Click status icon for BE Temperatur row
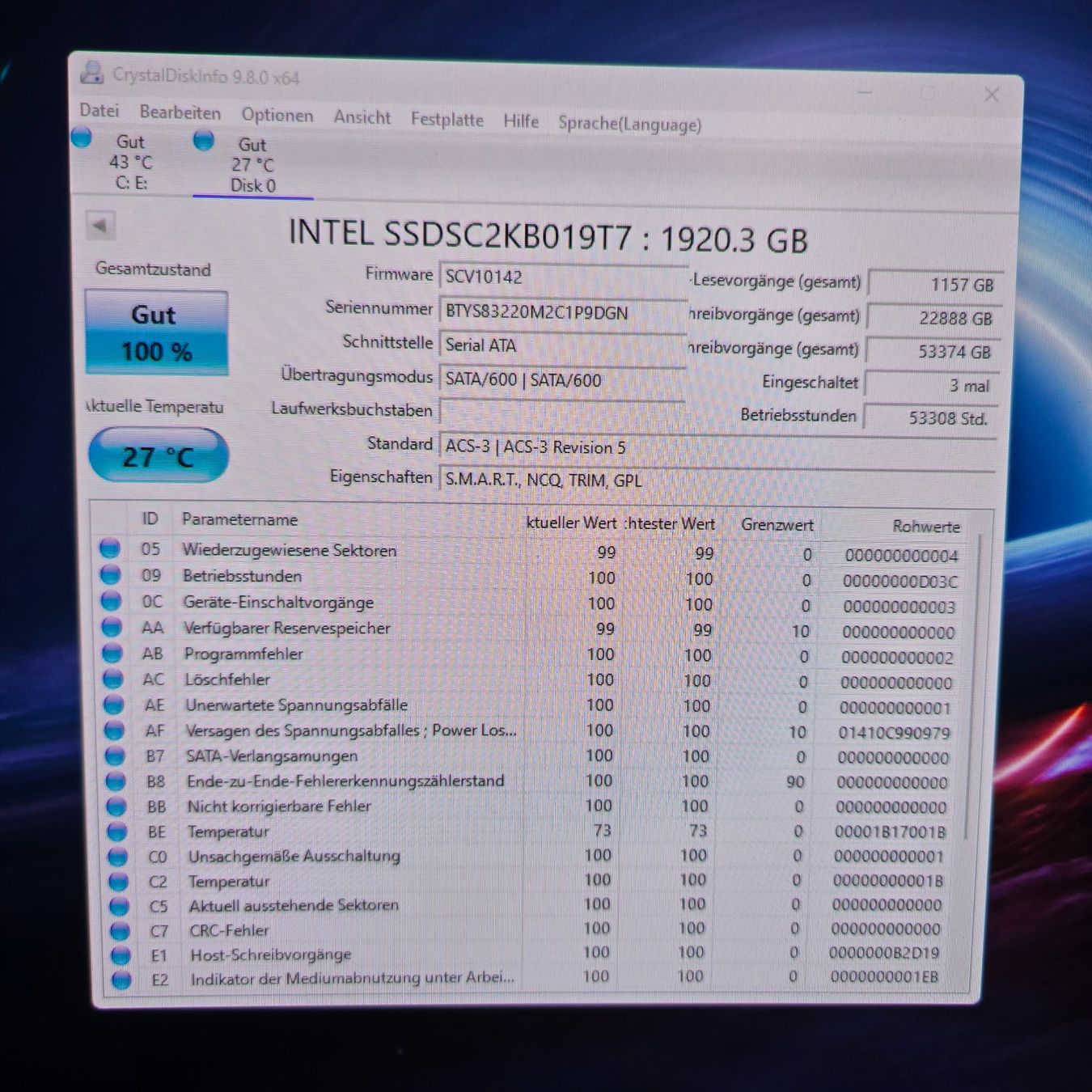 point(117,832)
